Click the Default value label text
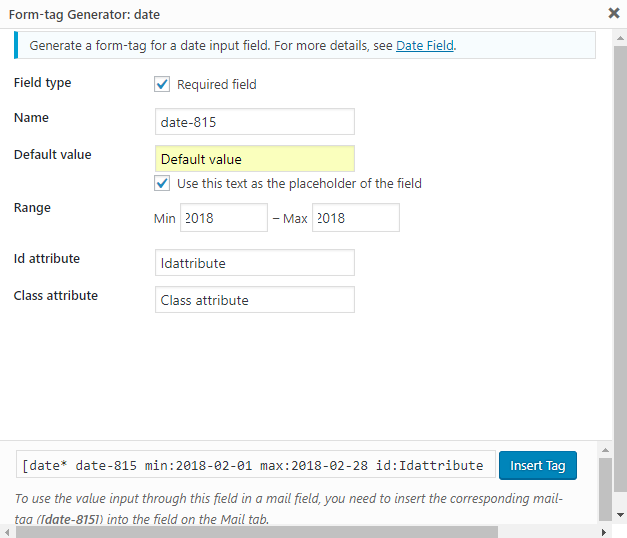 point(52,154)
